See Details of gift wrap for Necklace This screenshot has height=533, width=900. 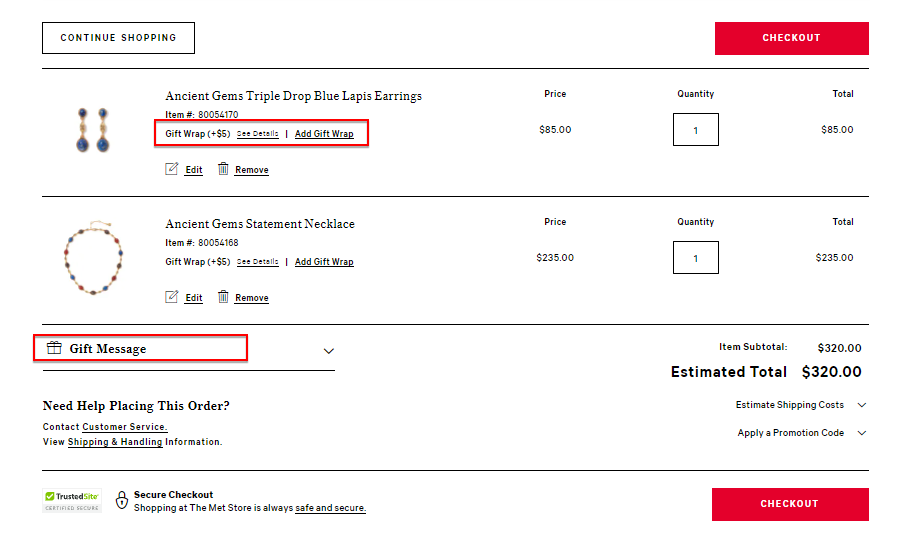tap(258, 262)
